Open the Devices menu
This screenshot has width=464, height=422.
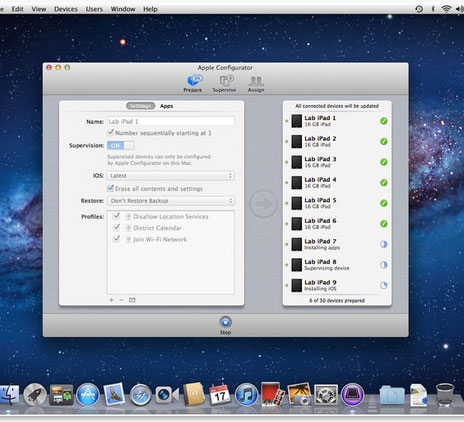(66, 9)
